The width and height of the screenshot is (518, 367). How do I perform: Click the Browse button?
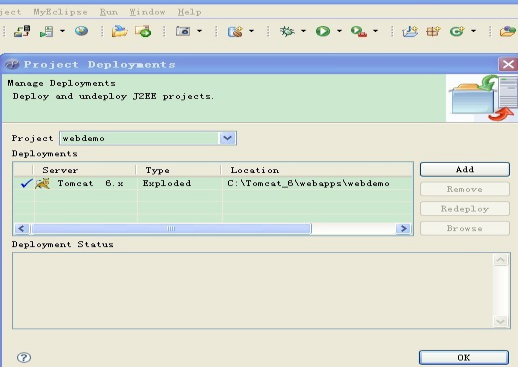coord(465,228)
